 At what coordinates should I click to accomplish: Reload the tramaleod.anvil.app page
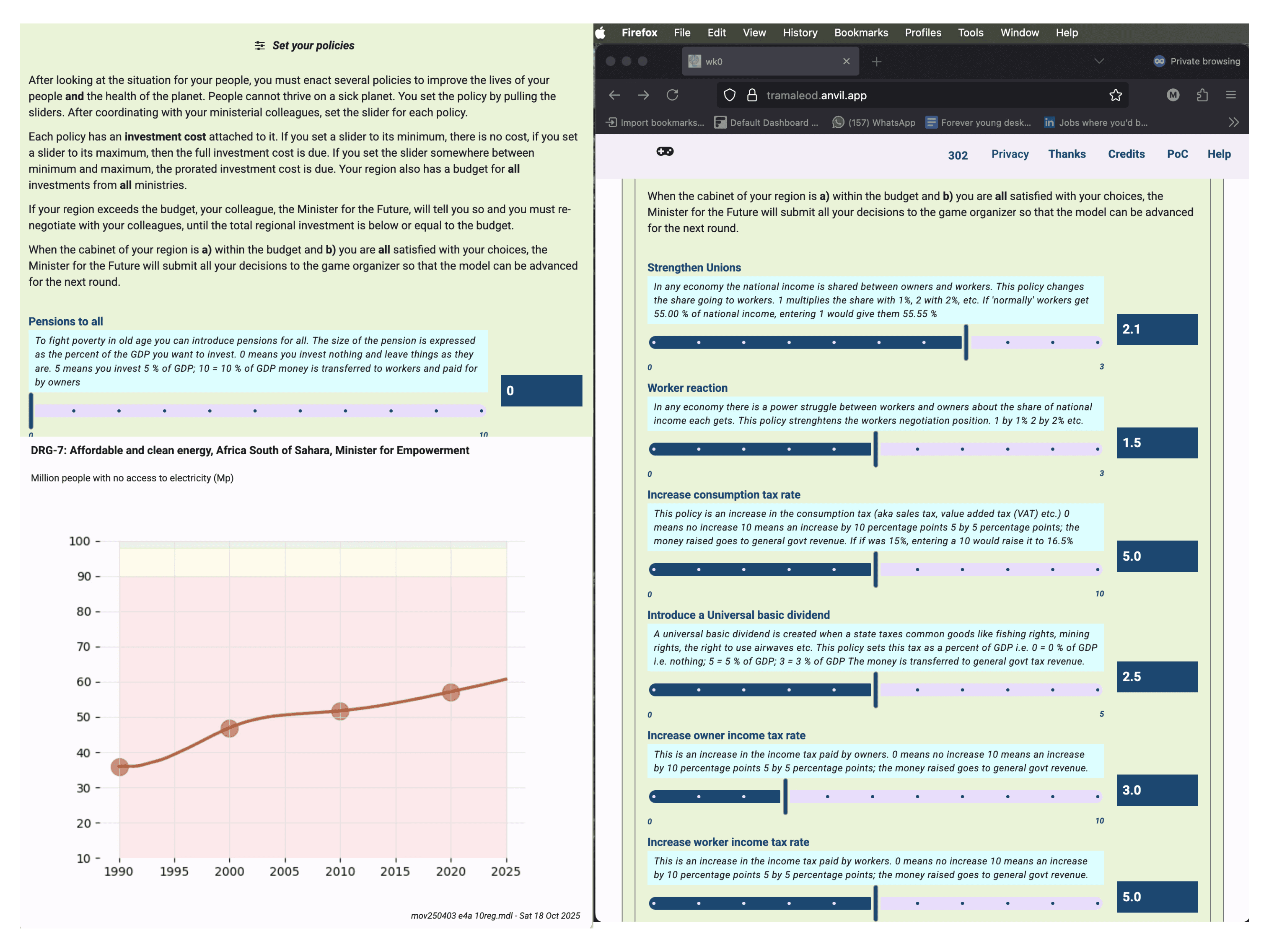[x=672, y=95]
